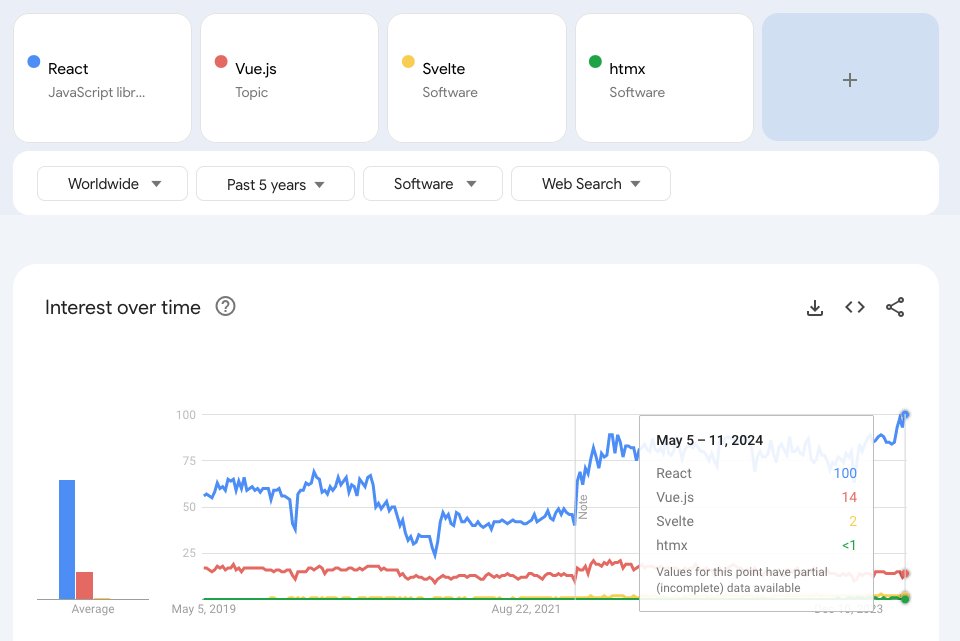Click the Interest over time heading

click(x=122, y=307)
